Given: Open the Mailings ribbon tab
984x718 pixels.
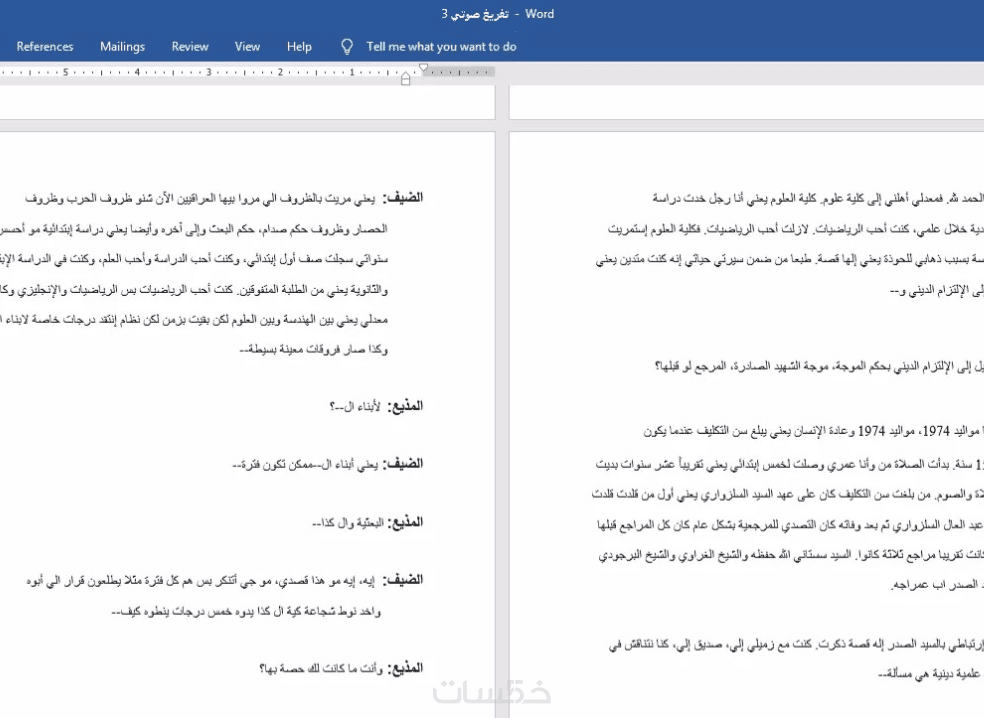Looking at the screenshot, I should point(122,46).
